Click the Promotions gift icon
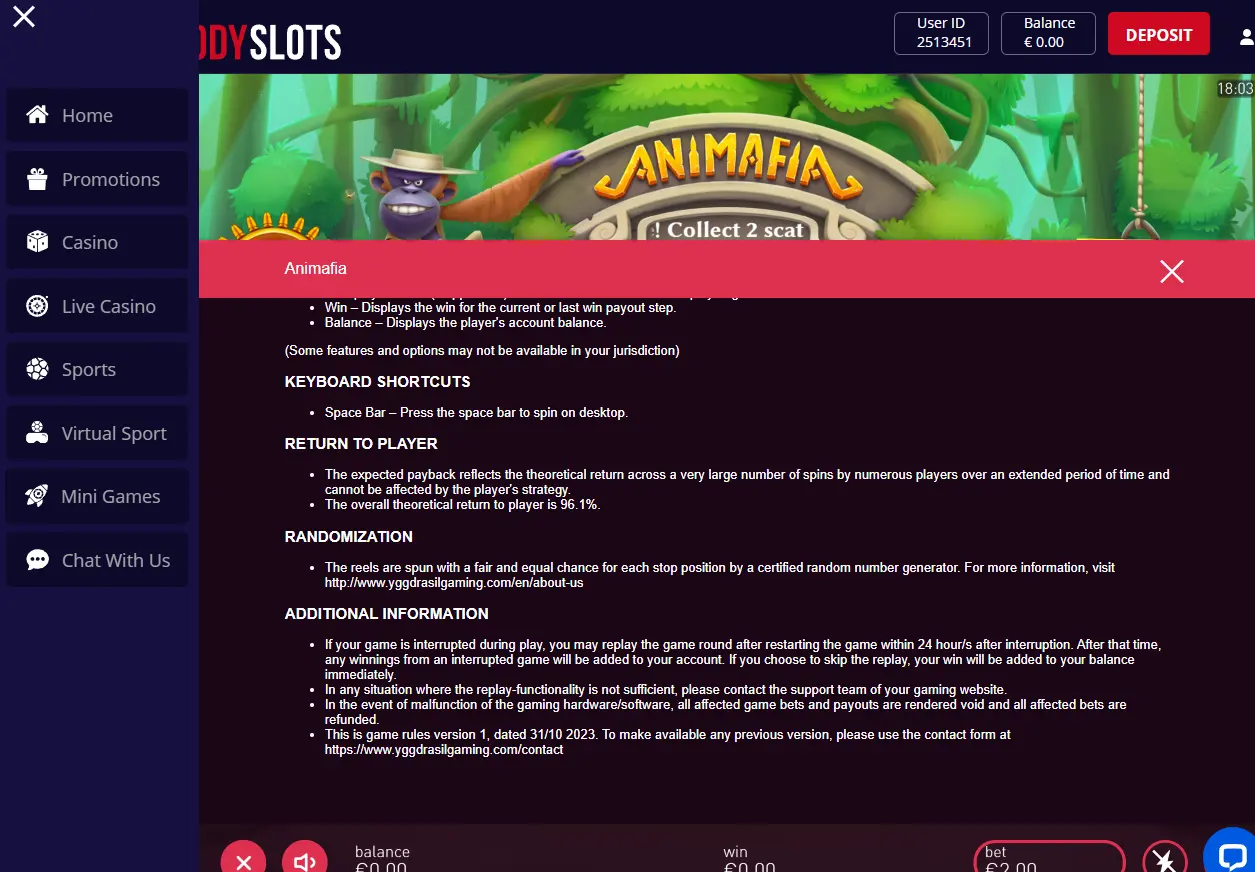 pos(37,179)
